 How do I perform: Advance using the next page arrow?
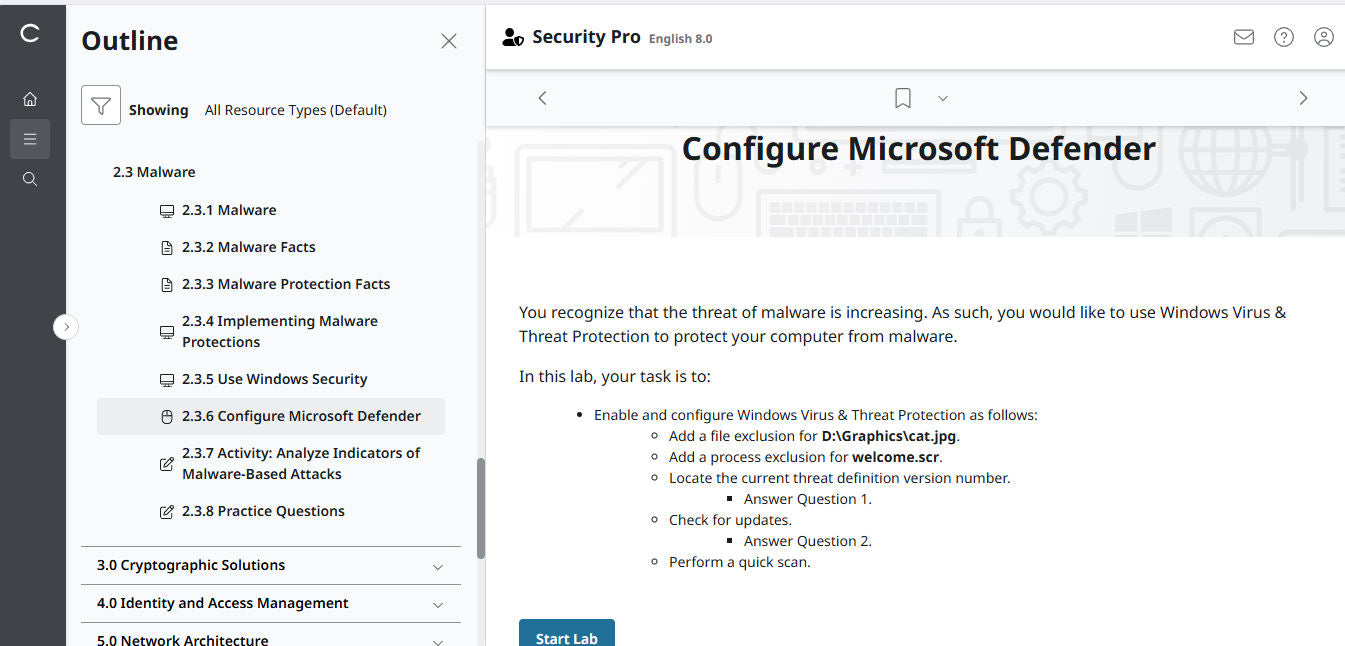[x=1303, y=97]
